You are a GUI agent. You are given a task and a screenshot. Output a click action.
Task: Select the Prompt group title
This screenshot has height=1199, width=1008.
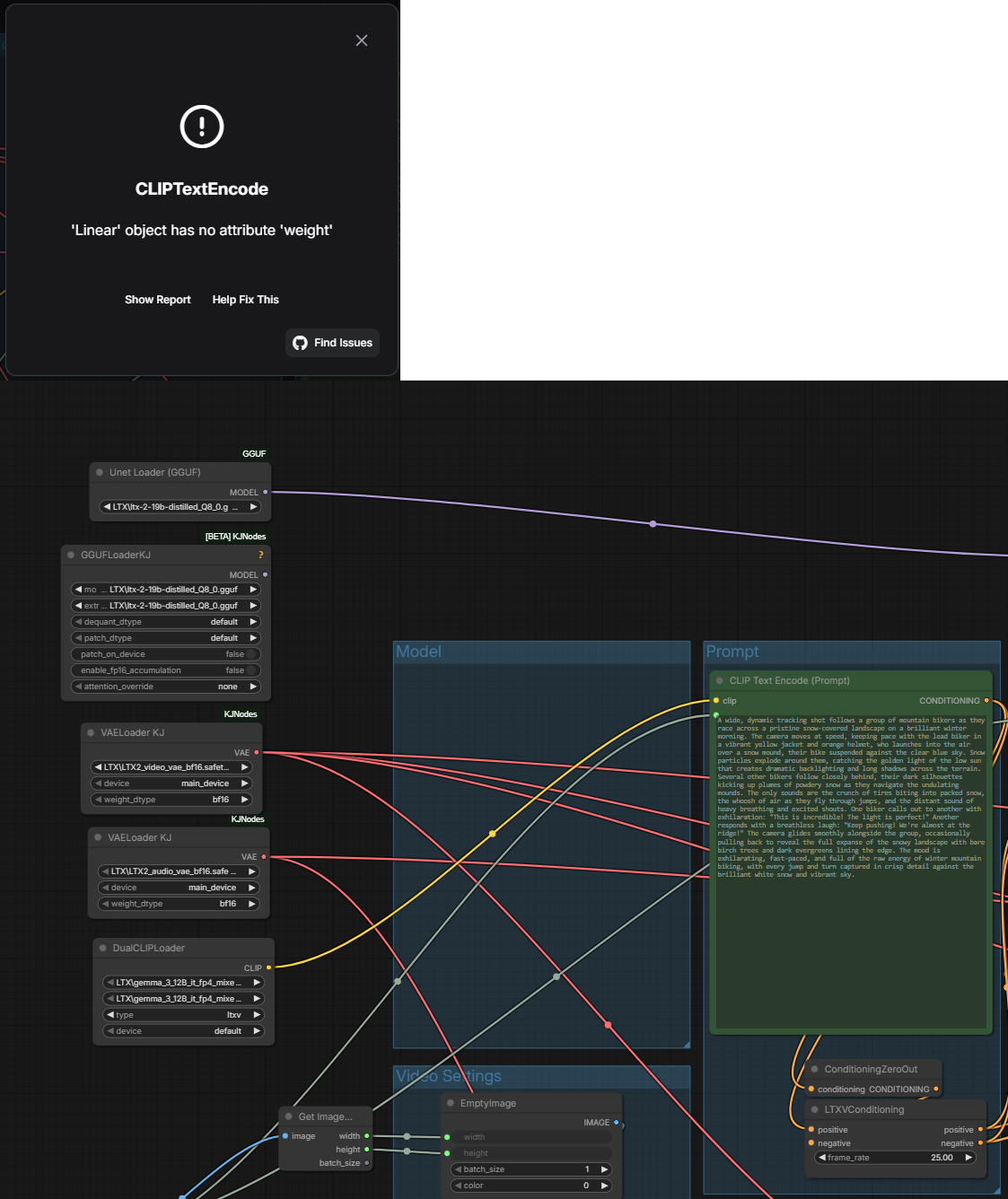pyautogui.click(x=732, y=652)
